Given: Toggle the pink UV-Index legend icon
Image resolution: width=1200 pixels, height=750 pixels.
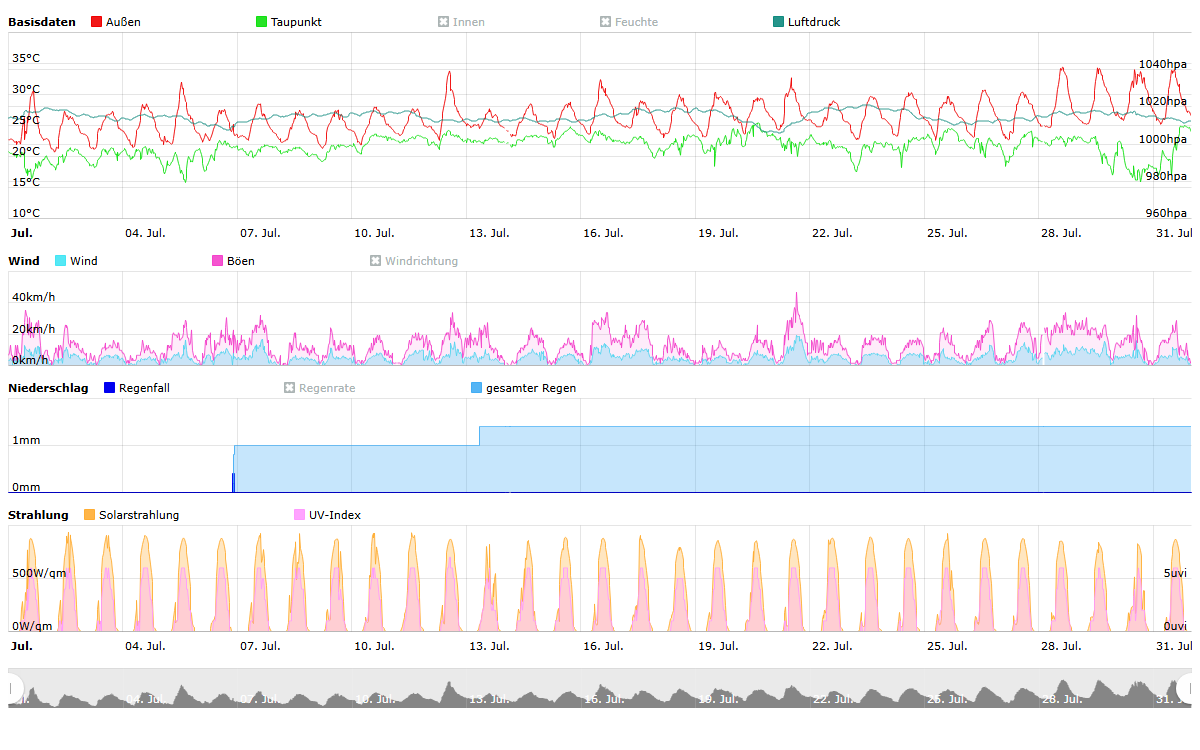Looking at the screenshot, I should 299,515.
